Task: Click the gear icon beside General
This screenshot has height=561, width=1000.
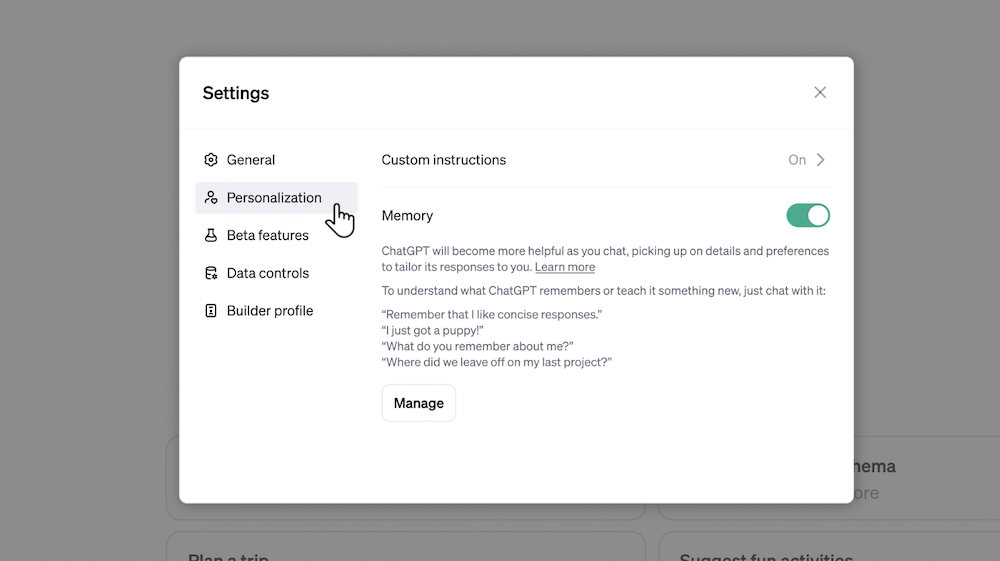Action: pyautogui.click(x=211, y=160)
